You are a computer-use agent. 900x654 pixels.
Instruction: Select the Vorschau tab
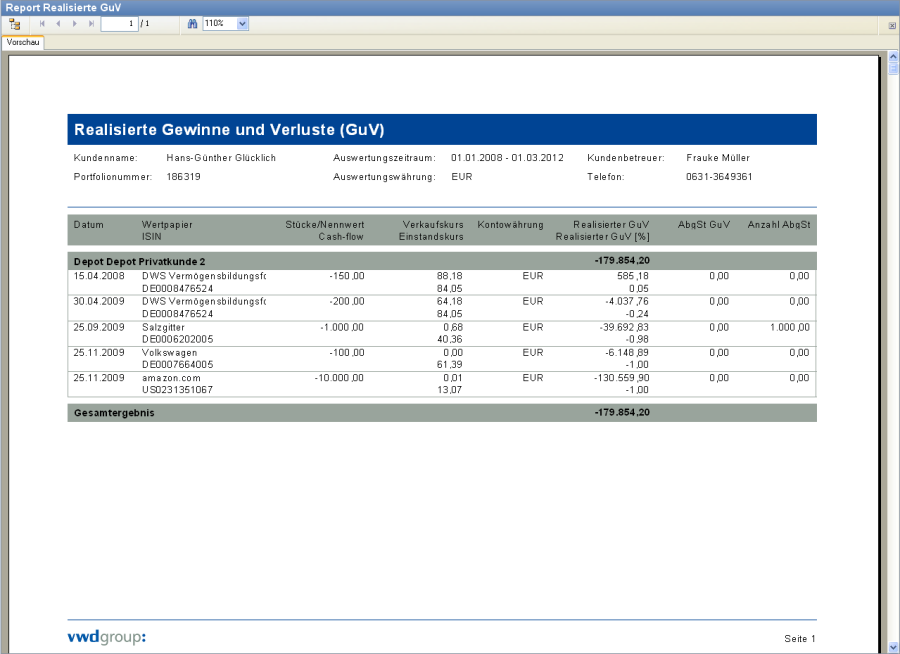(x=22, y=43)
